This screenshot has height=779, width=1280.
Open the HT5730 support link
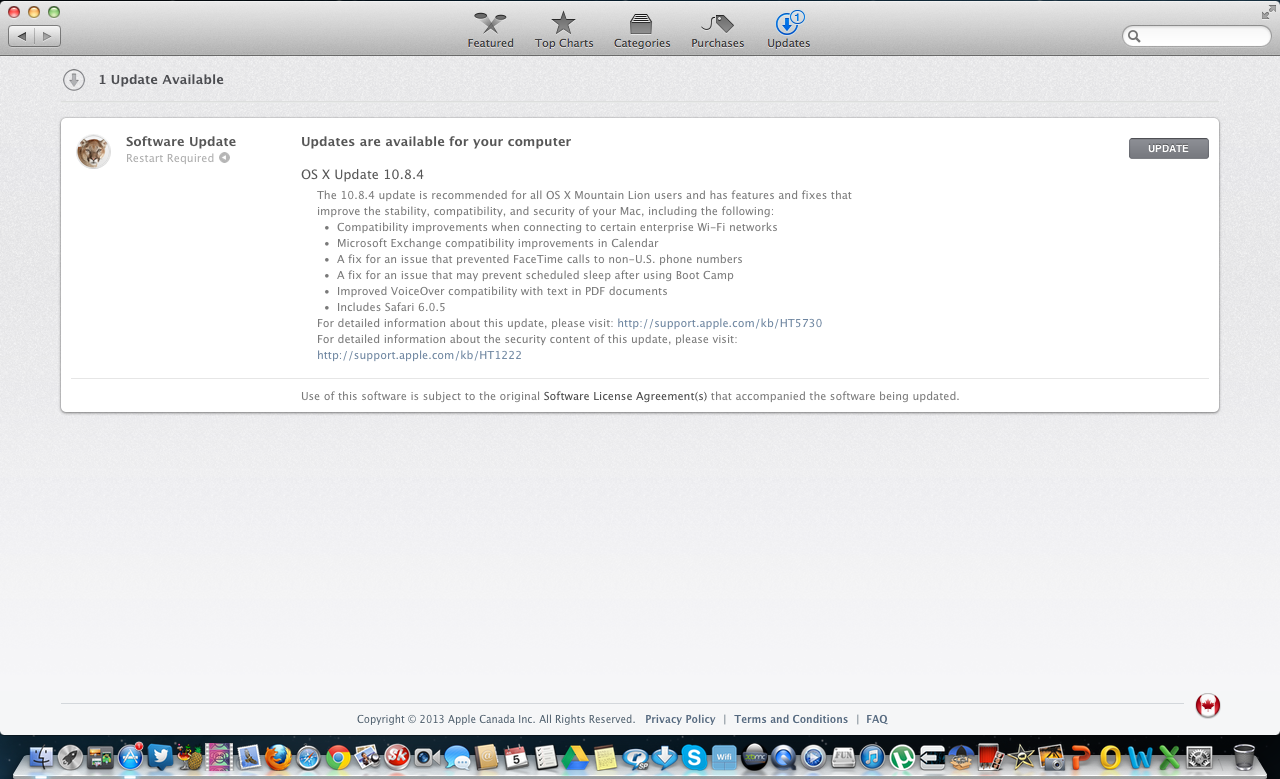click(719, 323)
